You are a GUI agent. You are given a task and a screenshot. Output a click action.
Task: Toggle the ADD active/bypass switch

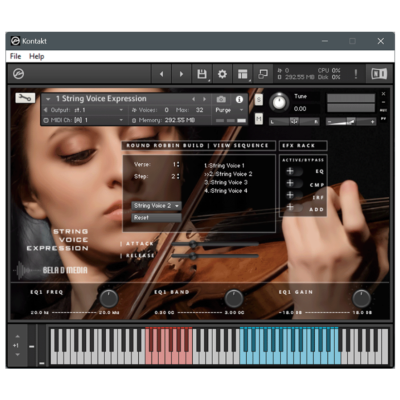[294, 208]
